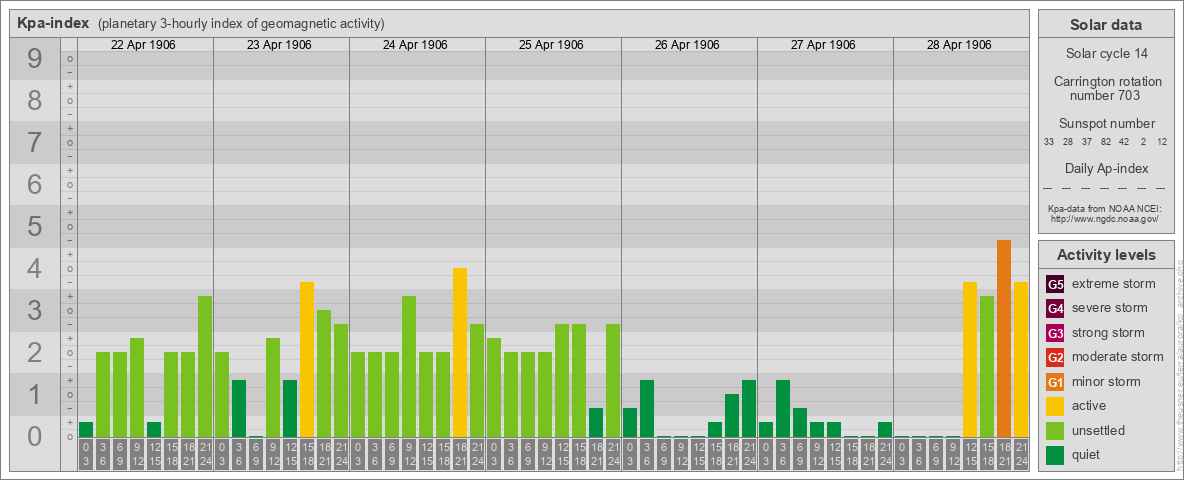
Task: Click the Solar data panel heading
Action: point(1106,25)
